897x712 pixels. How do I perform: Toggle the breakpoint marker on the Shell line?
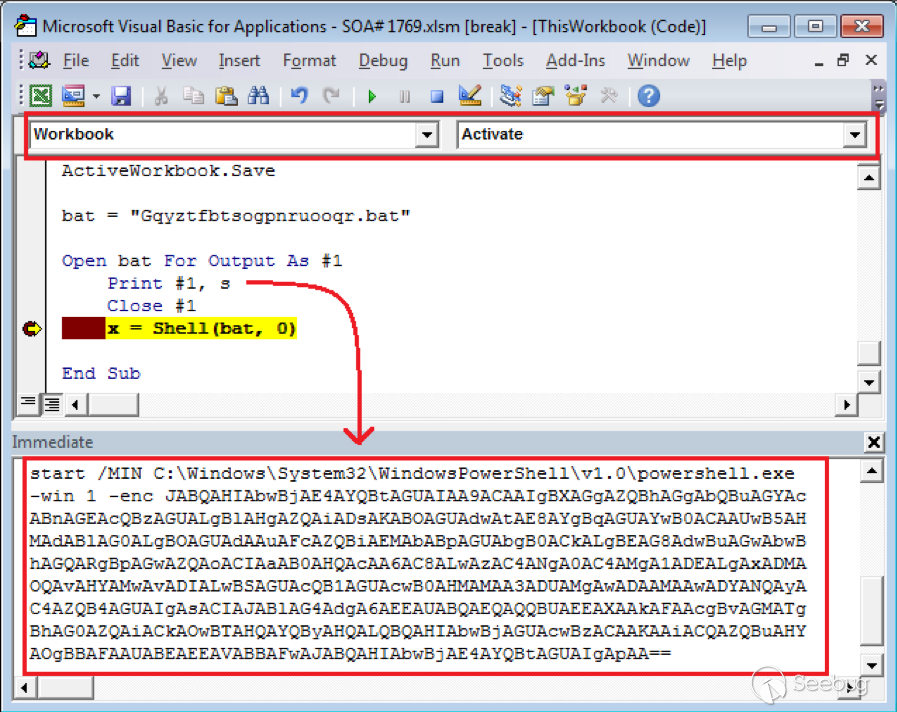(31, 329)
